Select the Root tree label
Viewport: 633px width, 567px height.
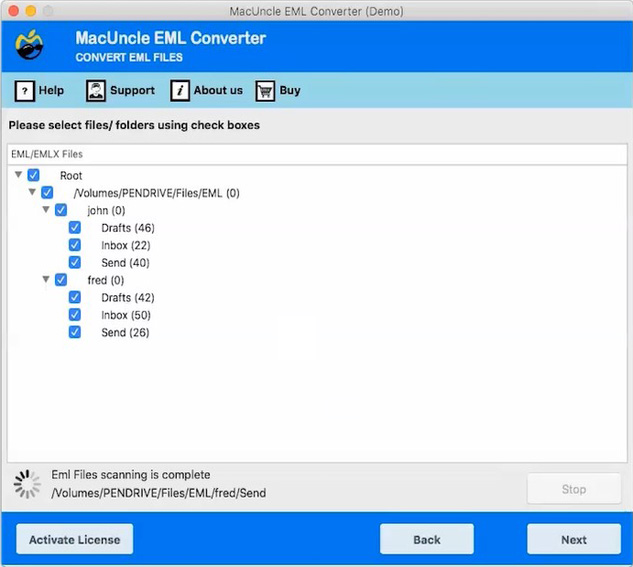click(71, 176)
